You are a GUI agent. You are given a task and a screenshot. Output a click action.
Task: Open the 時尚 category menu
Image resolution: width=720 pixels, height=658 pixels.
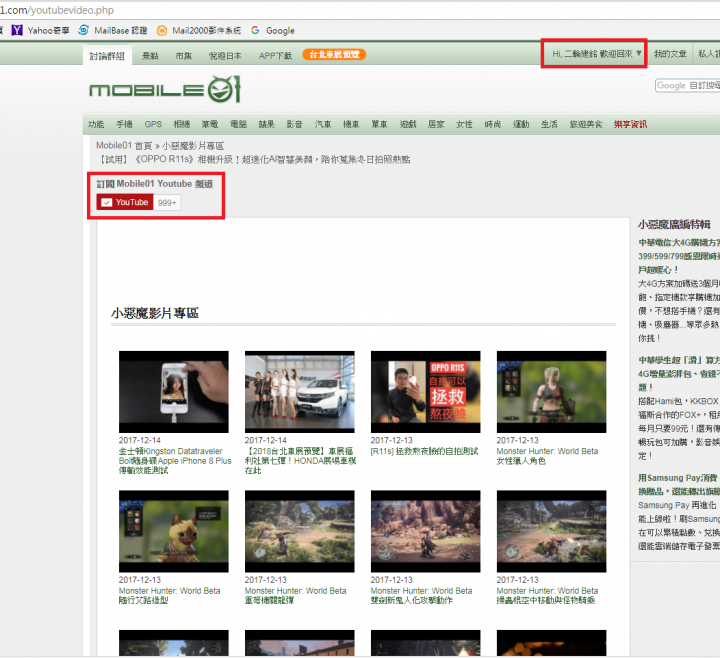492,124
